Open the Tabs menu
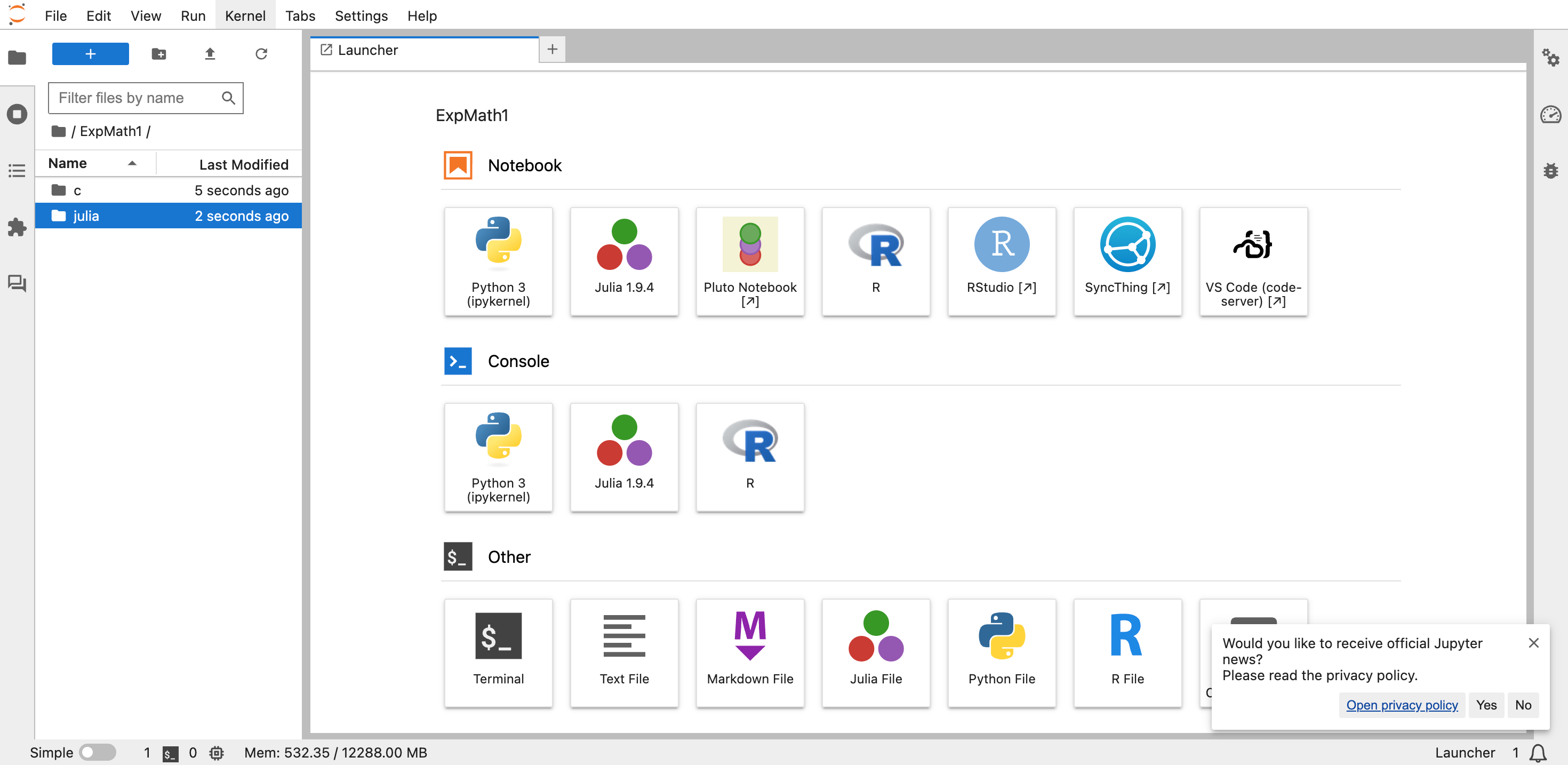This screenshot has width=1568, height=765. [300, 15]
